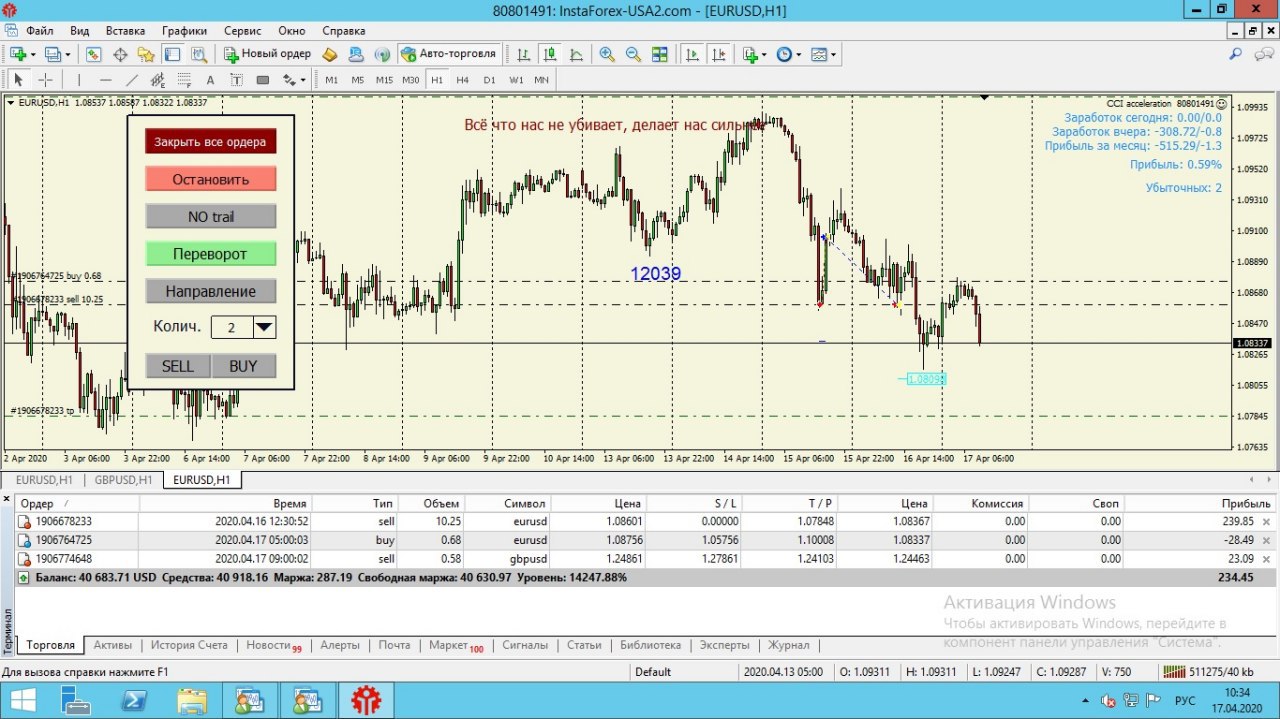
Task: Close order 1906678233 with its X
Action: pos(1266,522)
